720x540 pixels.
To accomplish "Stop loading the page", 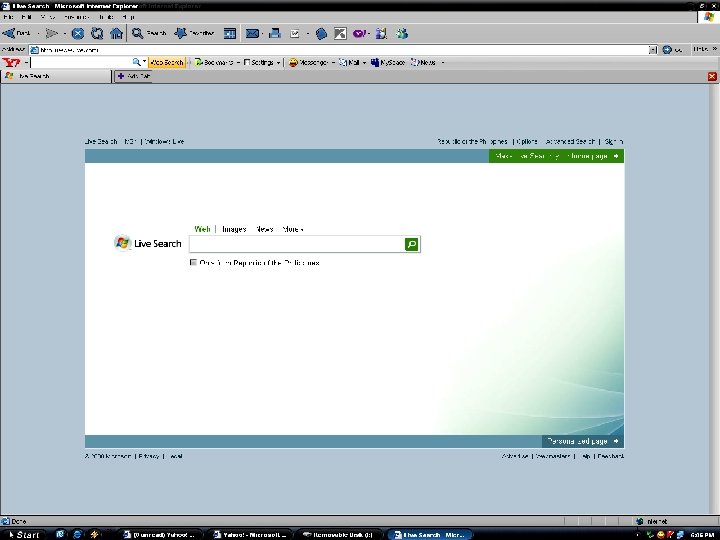I will (x=78, y=33).
